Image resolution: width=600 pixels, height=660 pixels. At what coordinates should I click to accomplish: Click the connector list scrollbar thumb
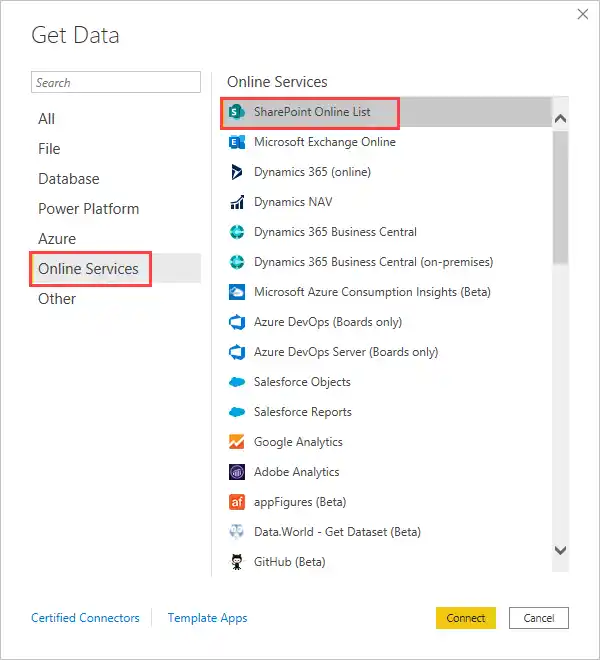[x=560, y=197]
